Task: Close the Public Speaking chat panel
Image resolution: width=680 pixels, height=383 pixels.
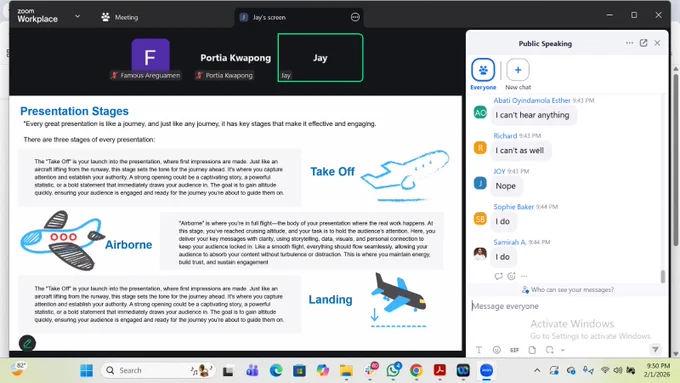Action: click(x=657, y=43)
